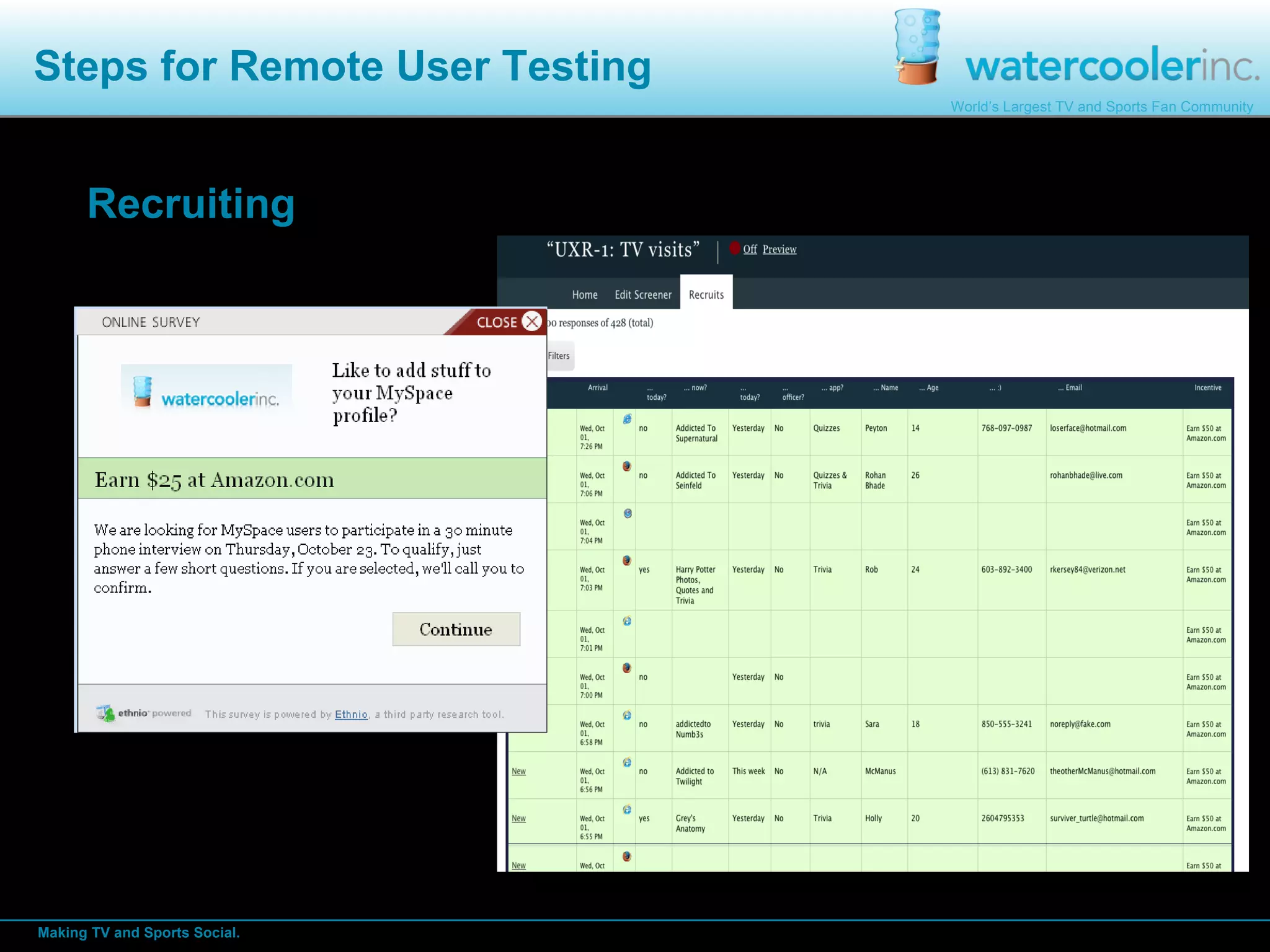
Task: Click the New link in Holly row
Action: [x=519, y=819]
